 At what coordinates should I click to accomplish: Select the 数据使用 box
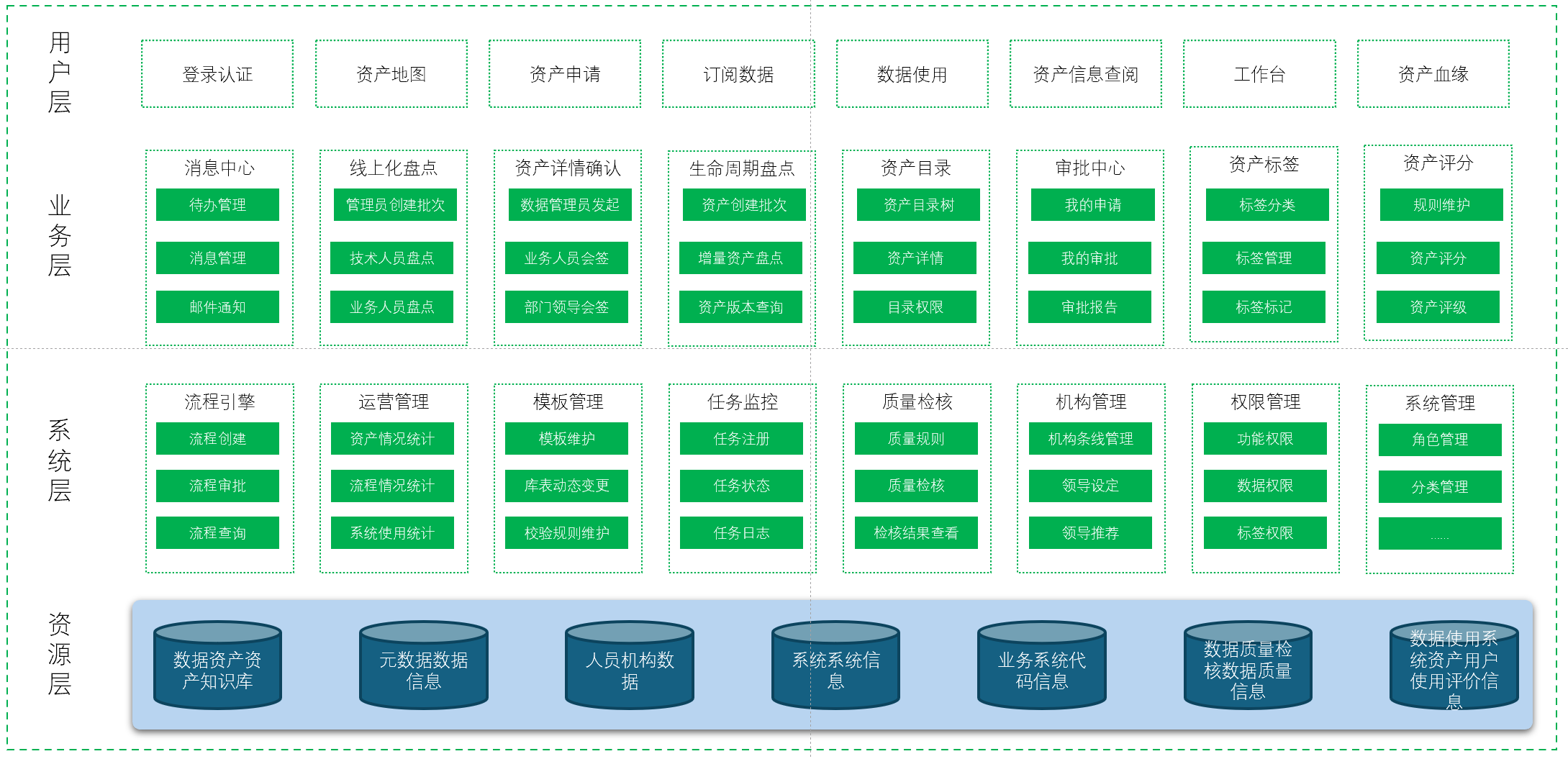tap(912, 74)
